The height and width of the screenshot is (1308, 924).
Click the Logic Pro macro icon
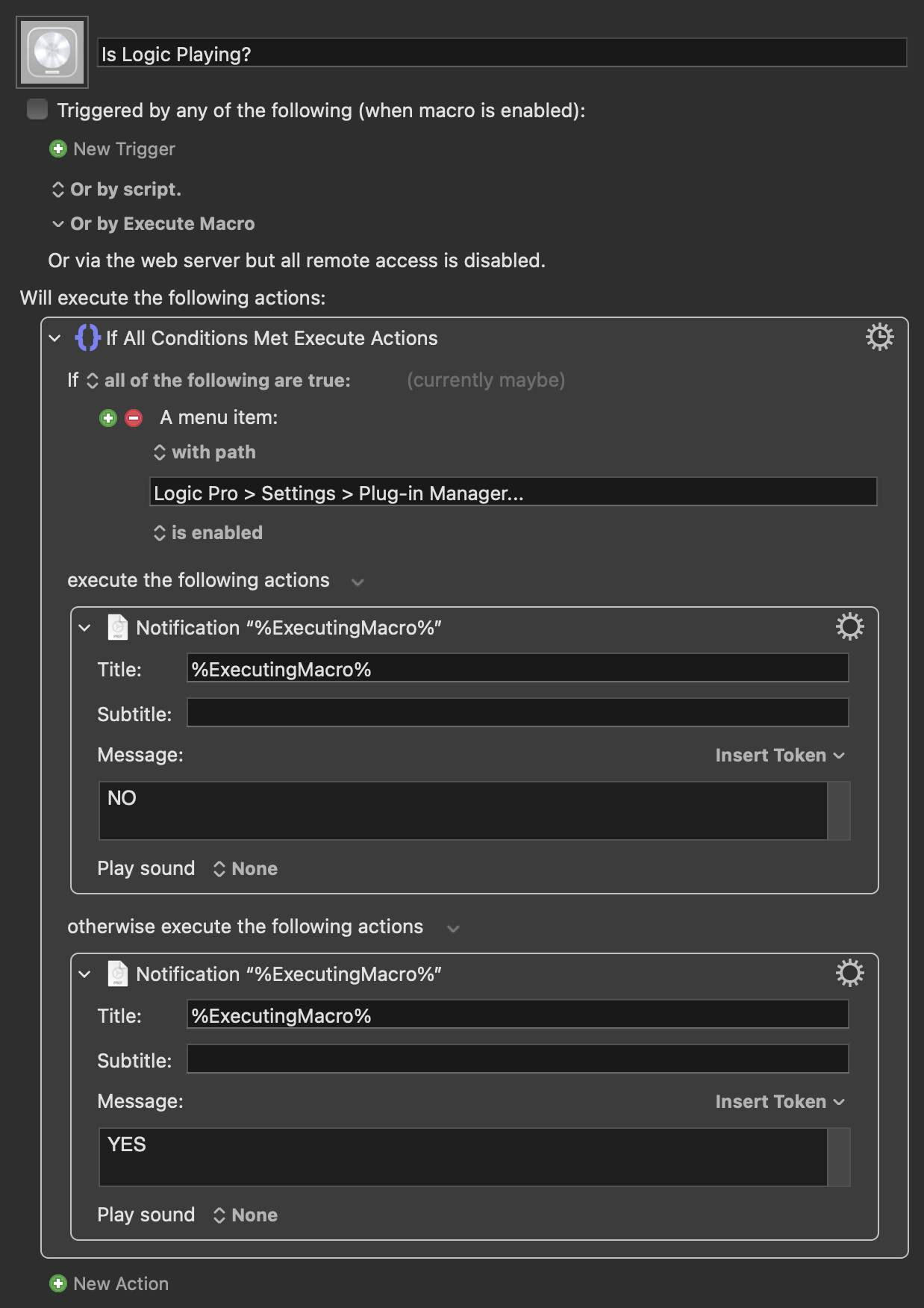point(52,52)
